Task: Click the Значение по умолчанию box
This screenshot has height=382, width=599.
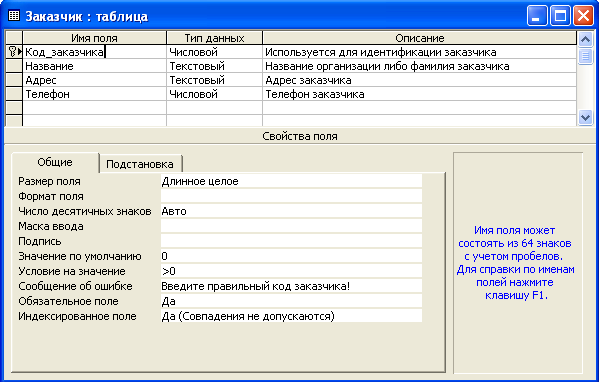Action: click(291, 256)
